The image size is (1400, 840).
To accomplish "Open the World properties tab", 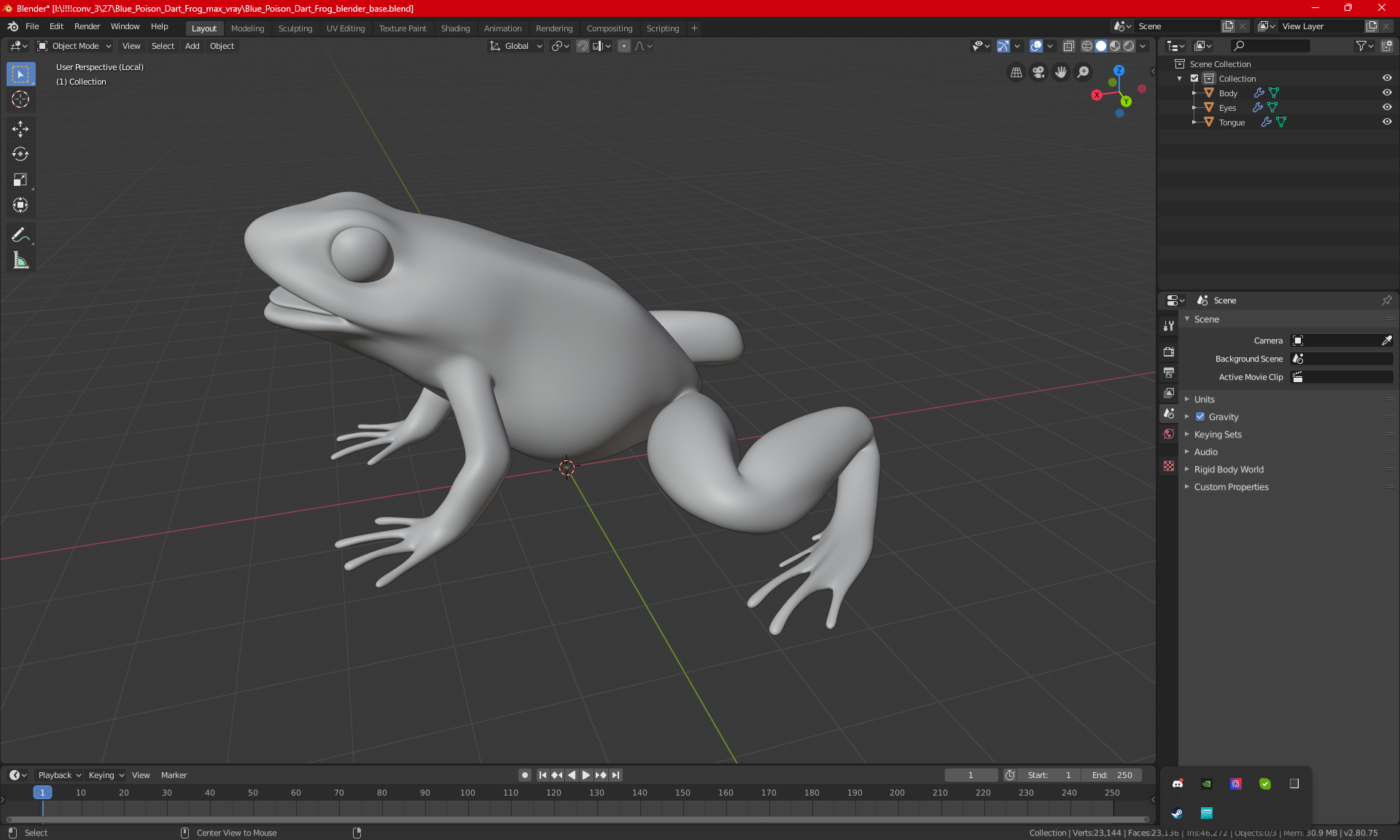I will (x=1169, y=434).
